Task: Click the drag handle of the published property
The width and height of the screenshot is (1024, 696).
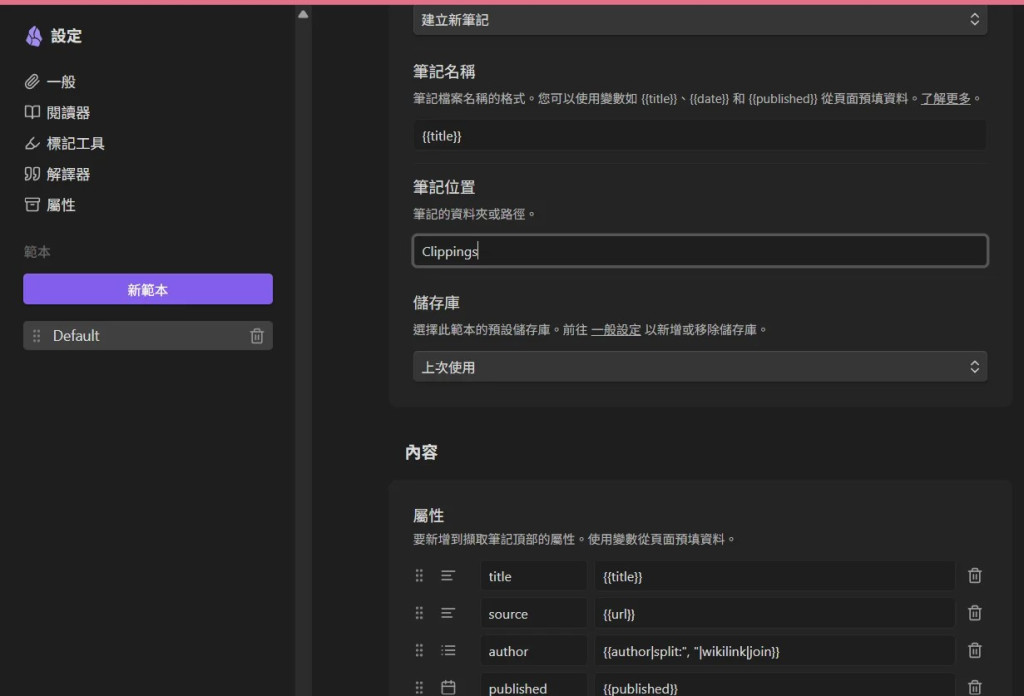Action: pos(419,688)
